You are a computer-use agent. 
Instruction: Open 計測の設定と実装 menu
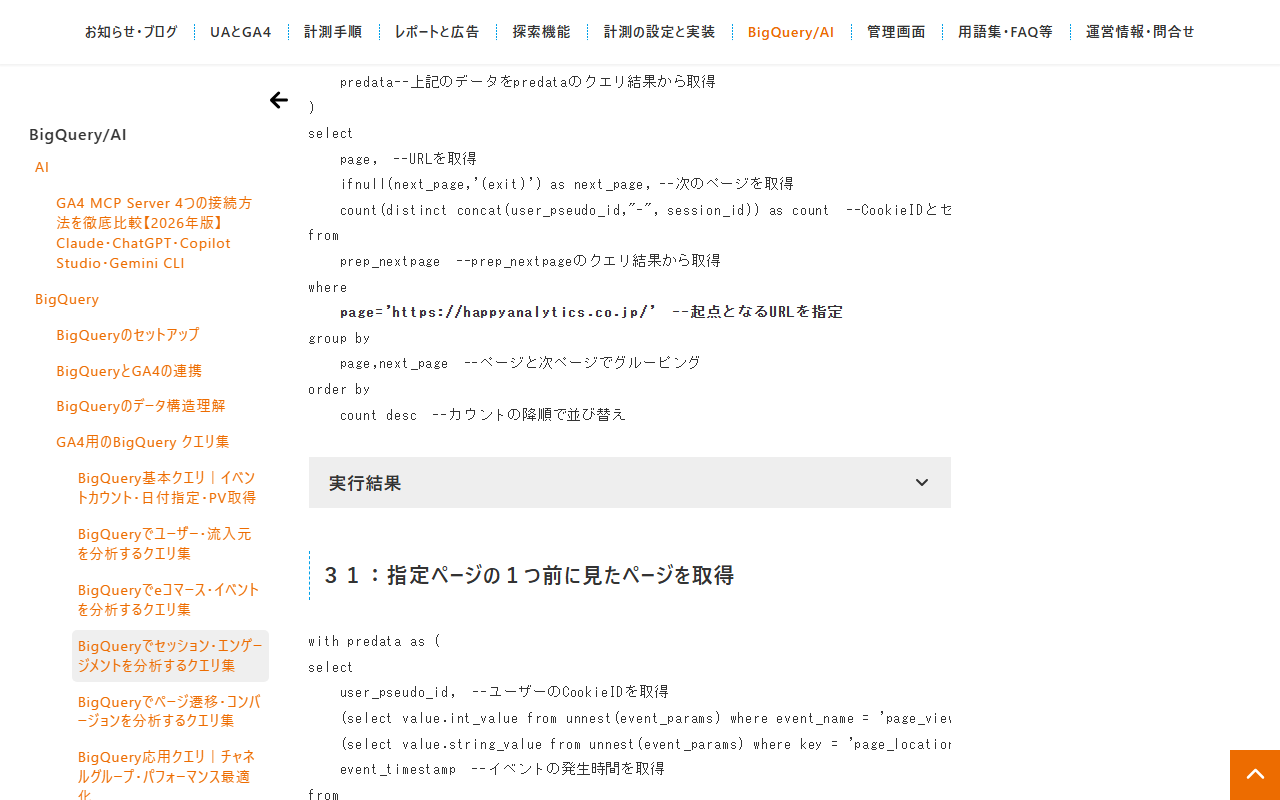pyautogui.click(x=659, y=32)
